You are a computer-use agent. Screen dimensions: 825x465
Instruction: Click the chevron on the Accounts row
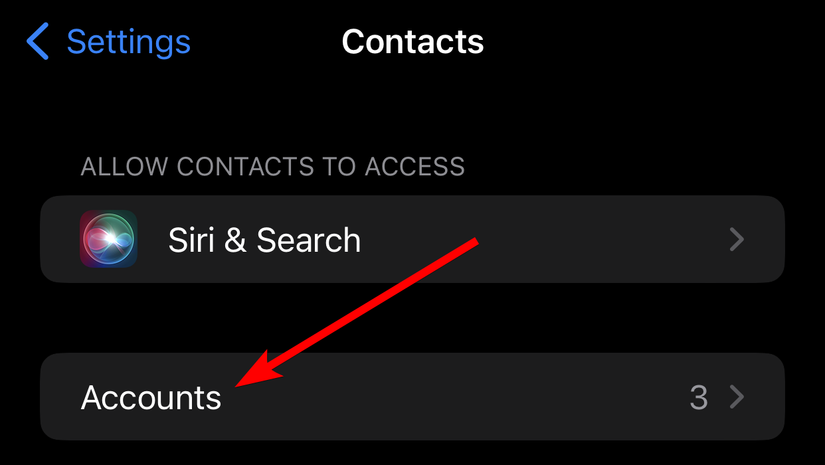coord(737,397)
